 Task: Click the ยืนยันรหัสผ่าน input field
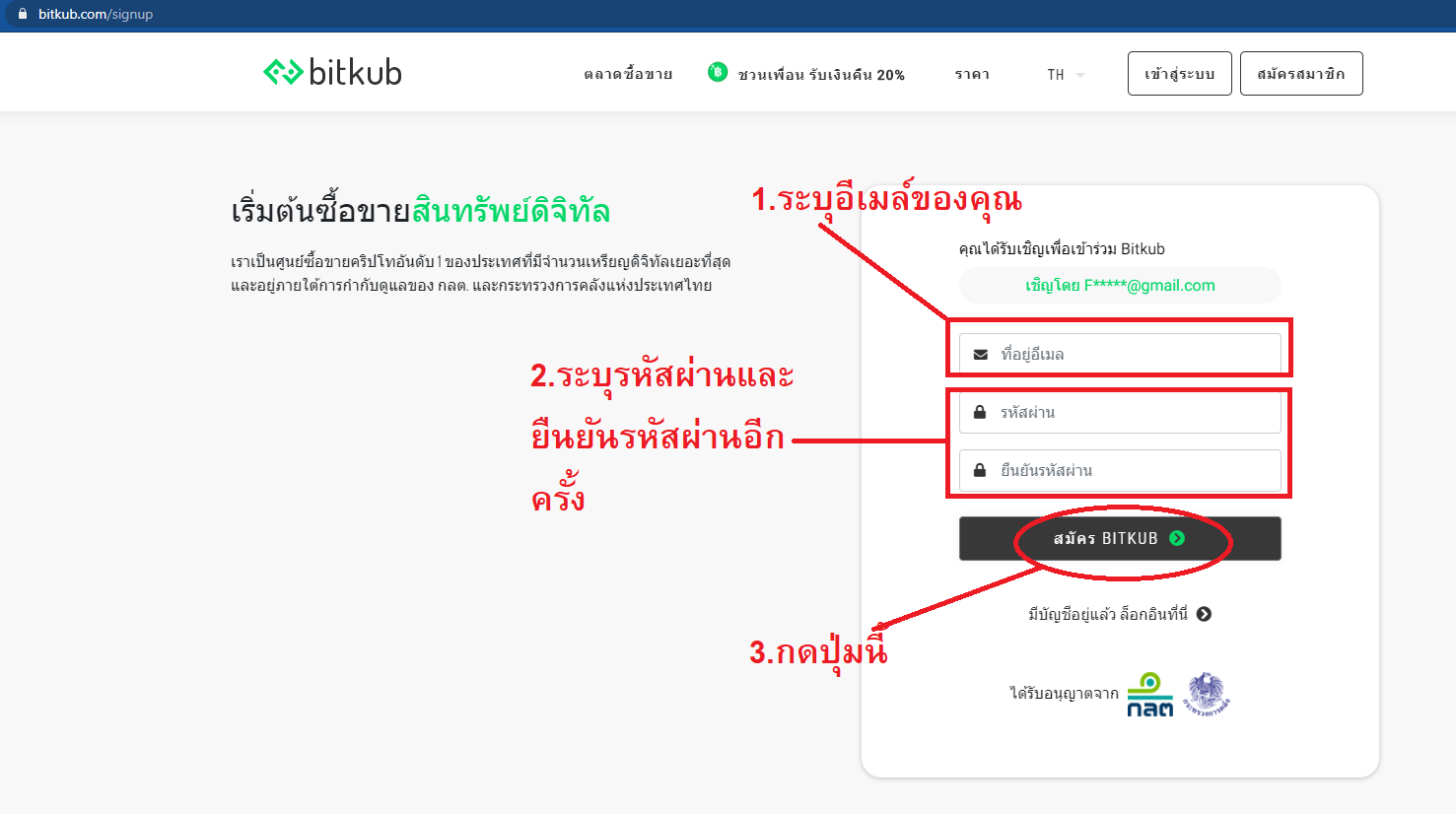click(1120, 470)
